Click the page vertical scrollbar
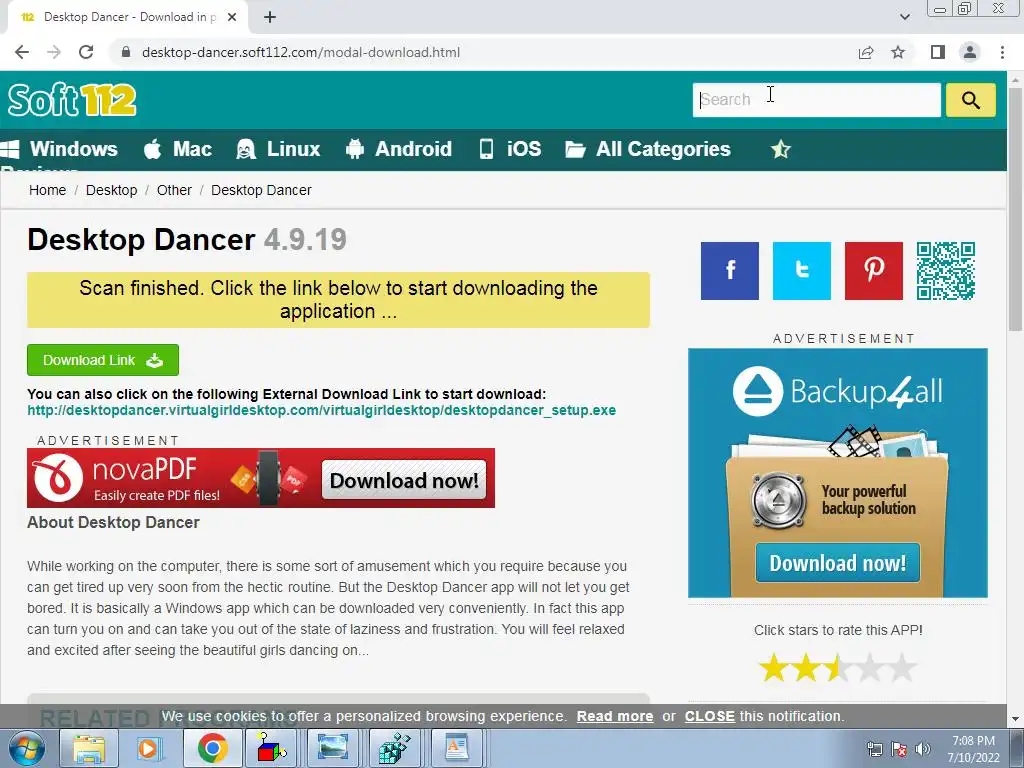The image size is (1024, 768). point(1016,209)
